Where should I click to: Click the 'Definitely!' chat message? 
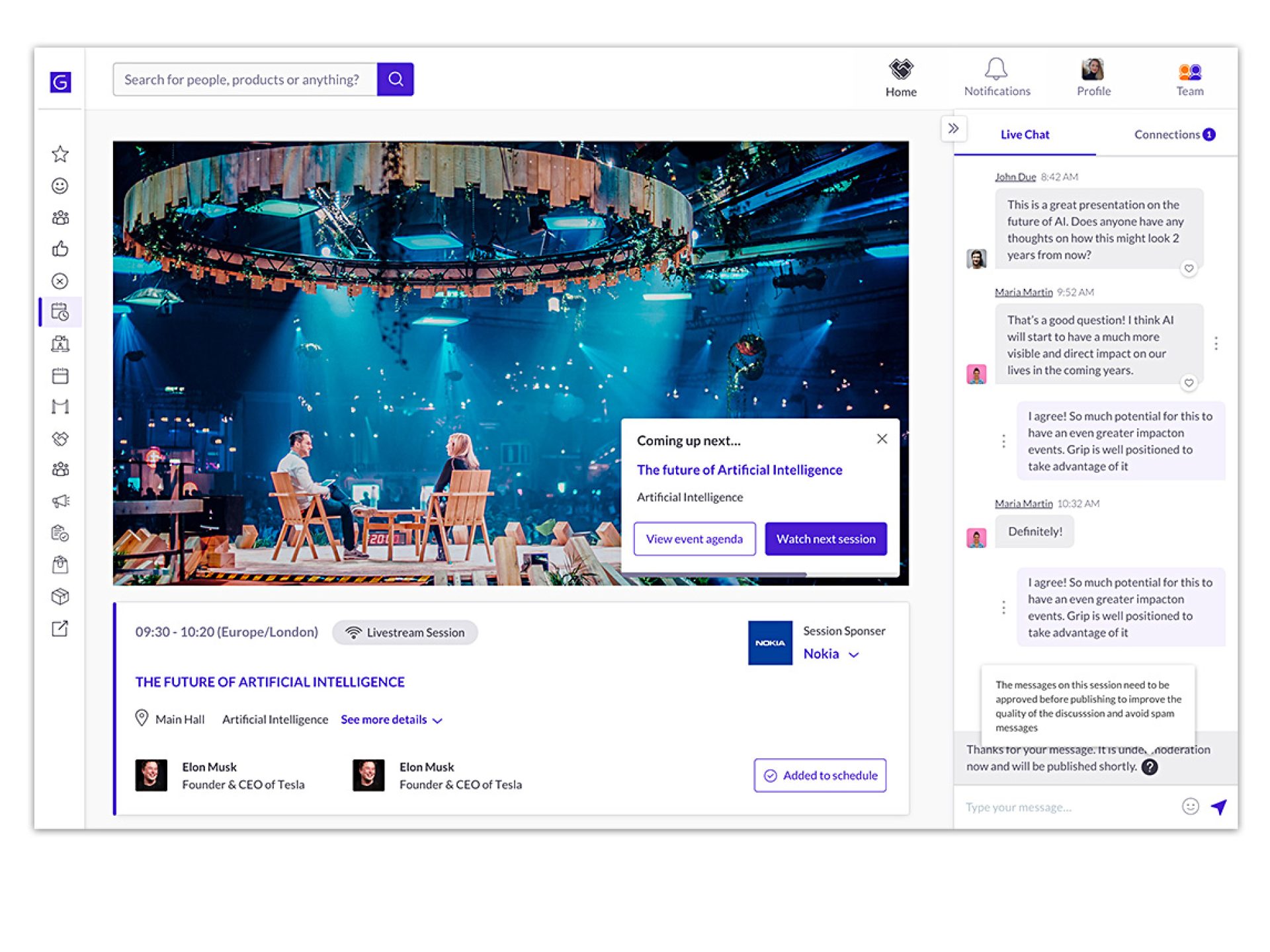[1035, 532]
